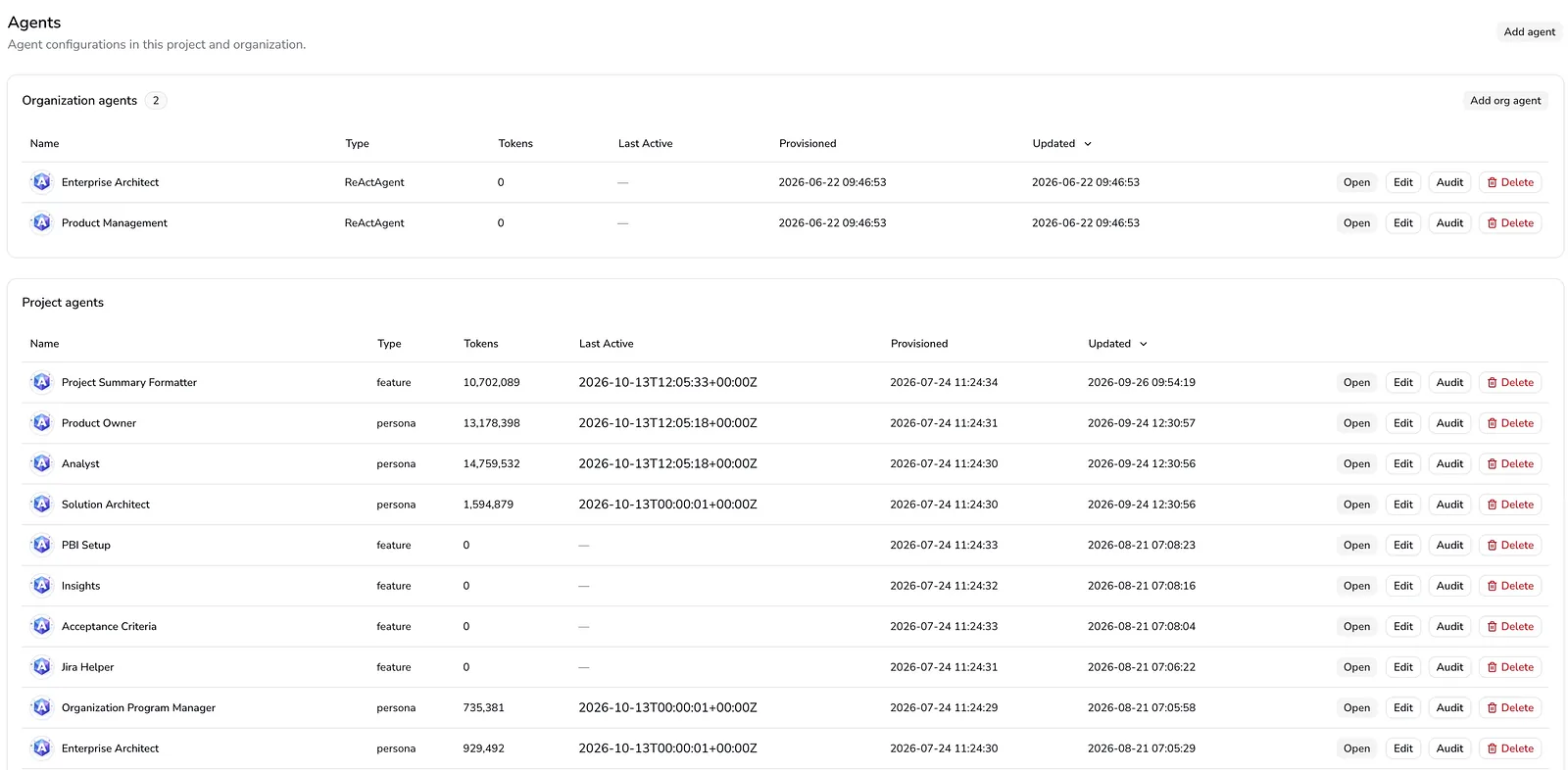Edit the Enterprise Architect ReActAgent org agent

(1403, 182)
